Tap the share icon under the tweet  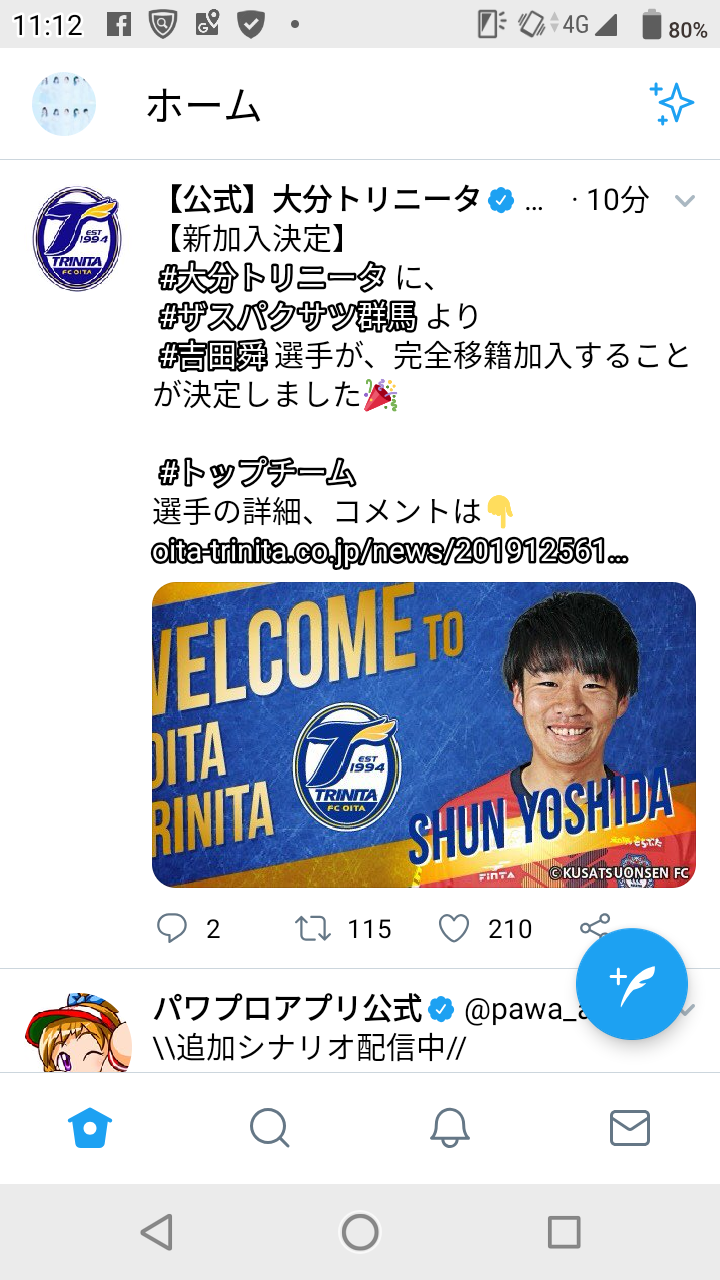click(596, 927)
